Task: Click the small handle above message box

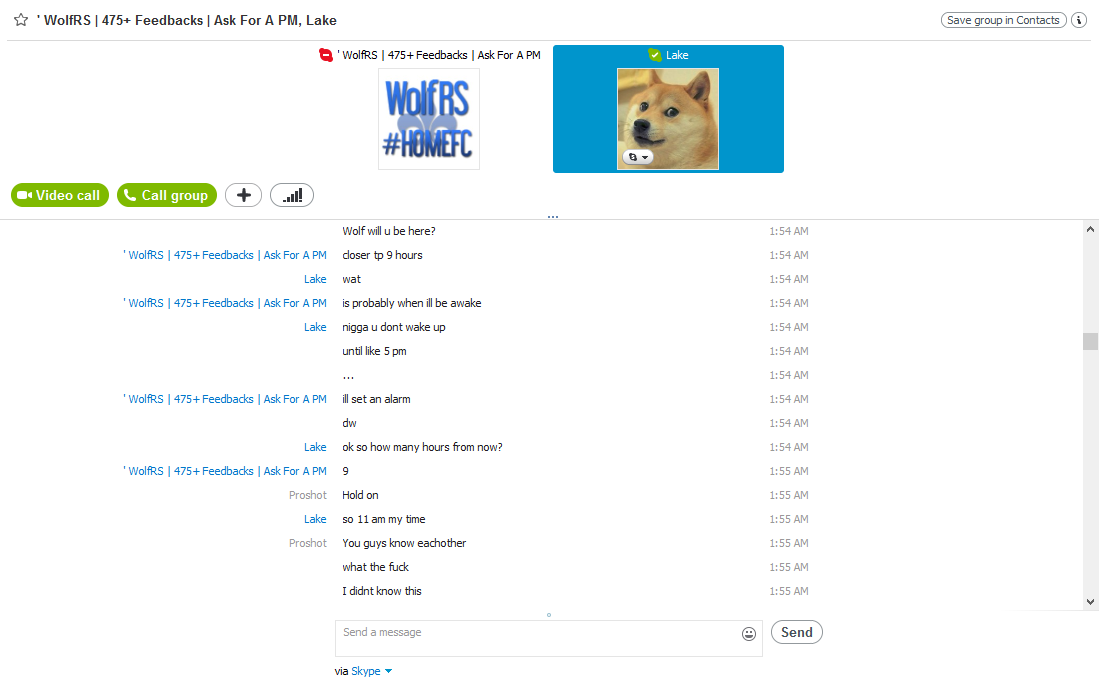Action: [549, 615]
